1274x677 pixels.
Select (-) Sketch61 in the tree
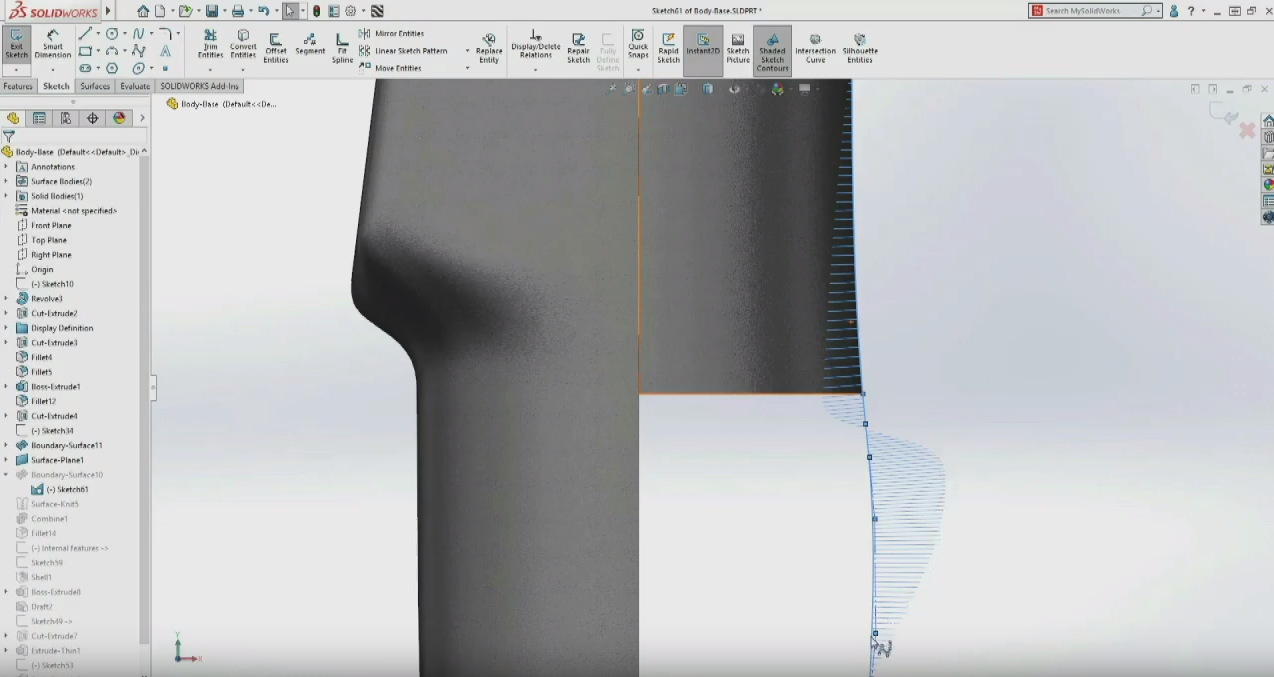(x=60, y=489)
